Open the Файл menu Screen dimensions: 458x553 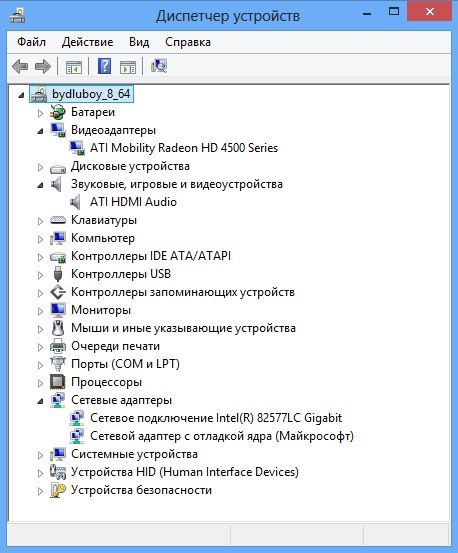[x=31, y=42]
